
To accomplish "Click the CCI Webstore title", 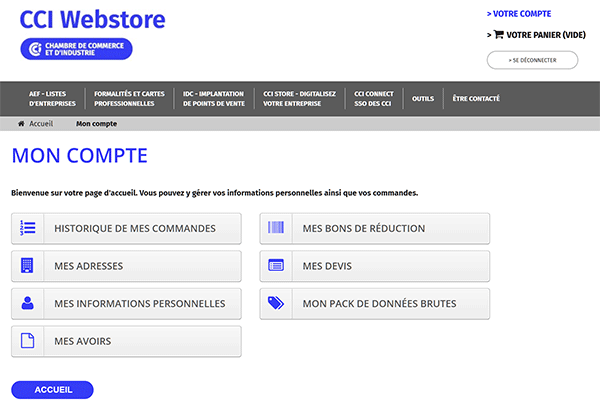I will (92, 19).
